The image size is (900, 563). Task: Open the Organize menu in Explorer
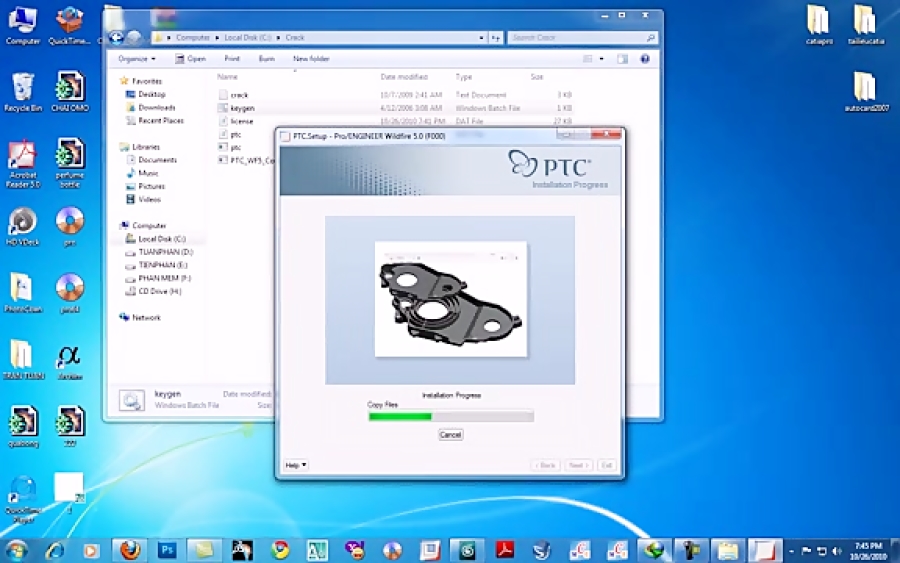coord(137,59)
